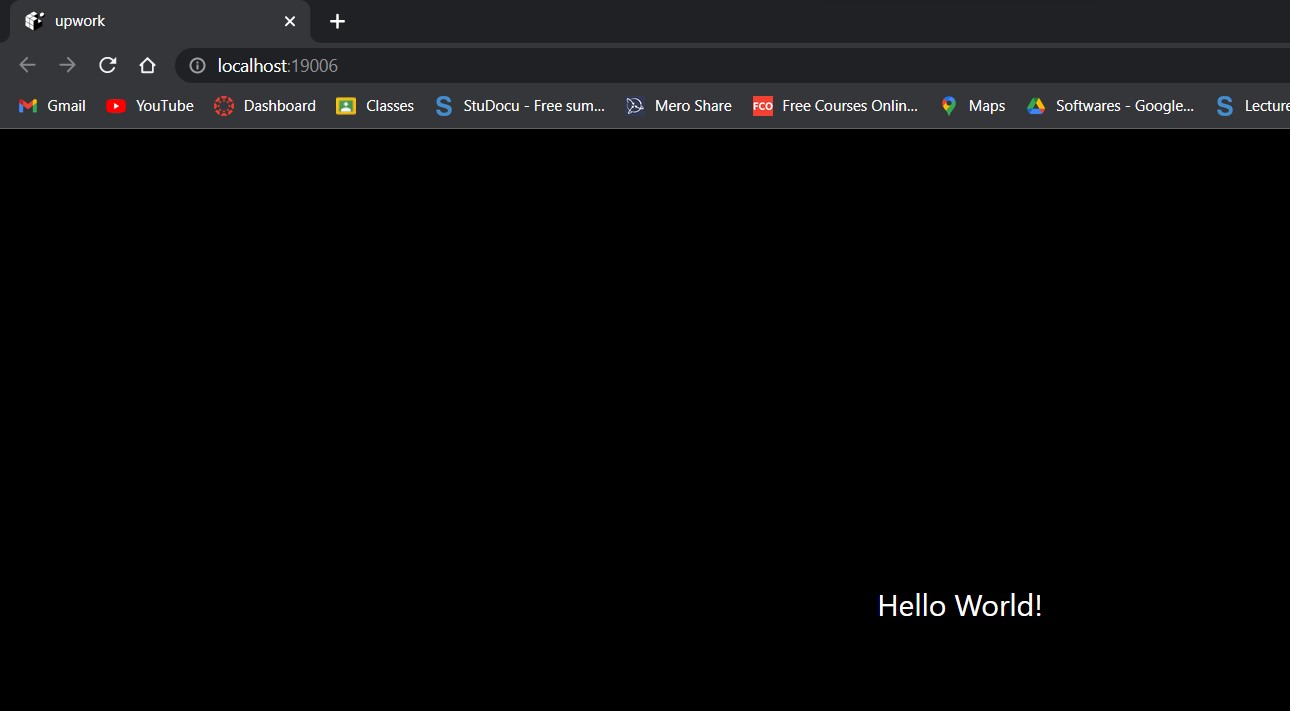Open the Softwares Google Drive bookmark

tap(1110, 106)
